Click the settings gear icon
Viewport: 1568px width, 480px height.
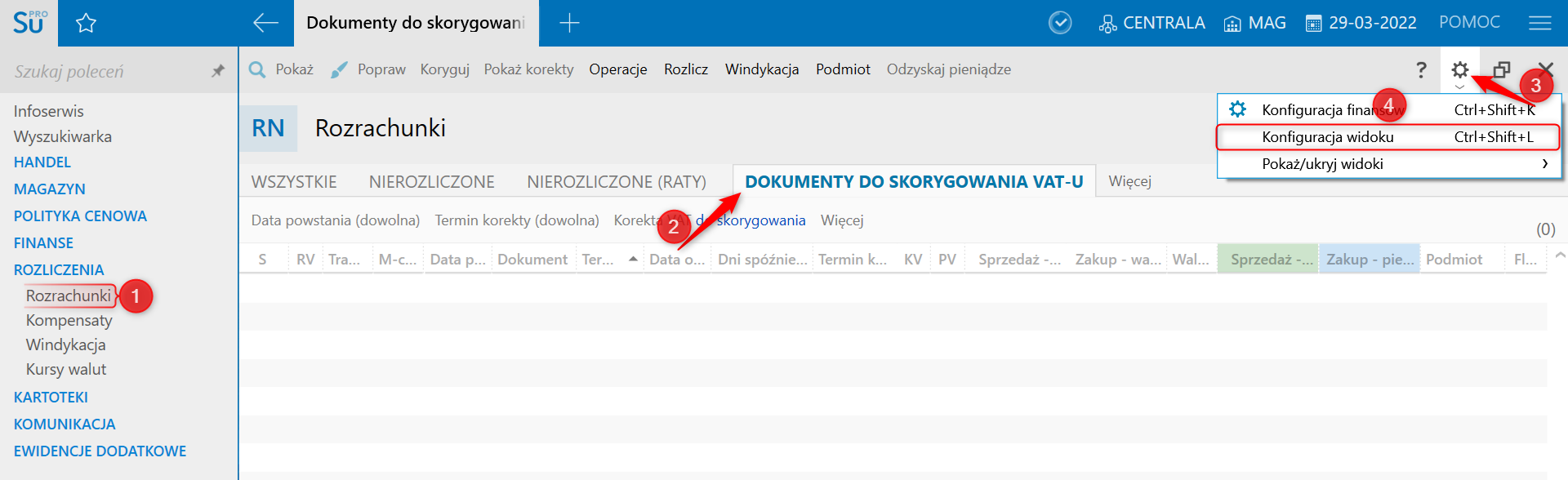click(x=1460, y=70)
